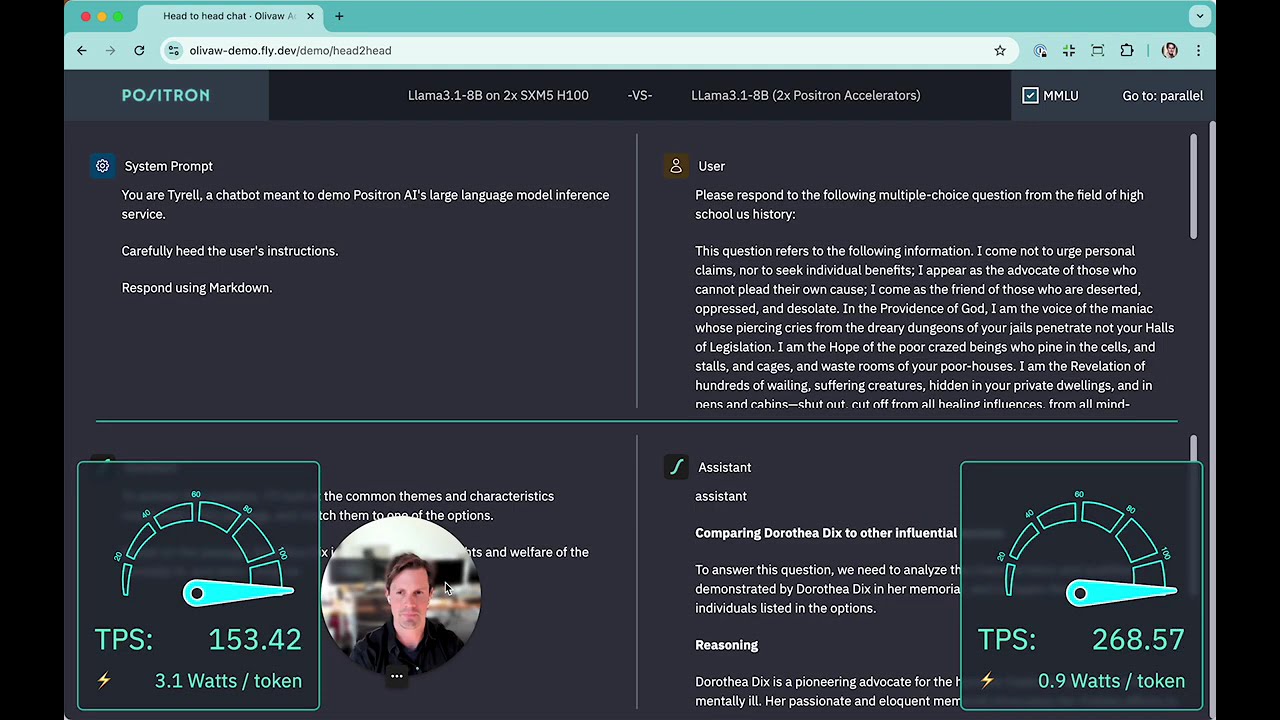
Task: Click the 'Reasoning' bold heading
Action: (x=726, y=645)
